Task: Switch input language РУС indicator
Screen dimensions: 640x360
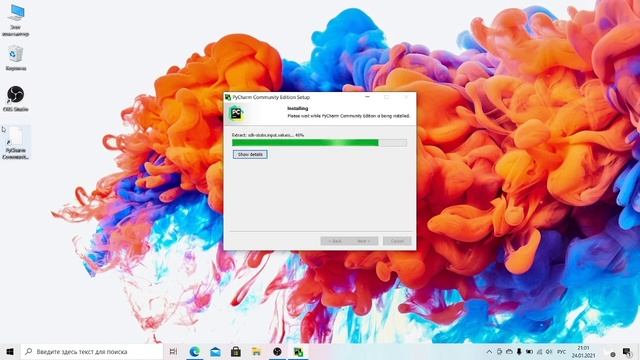Action: pos(562,351)
